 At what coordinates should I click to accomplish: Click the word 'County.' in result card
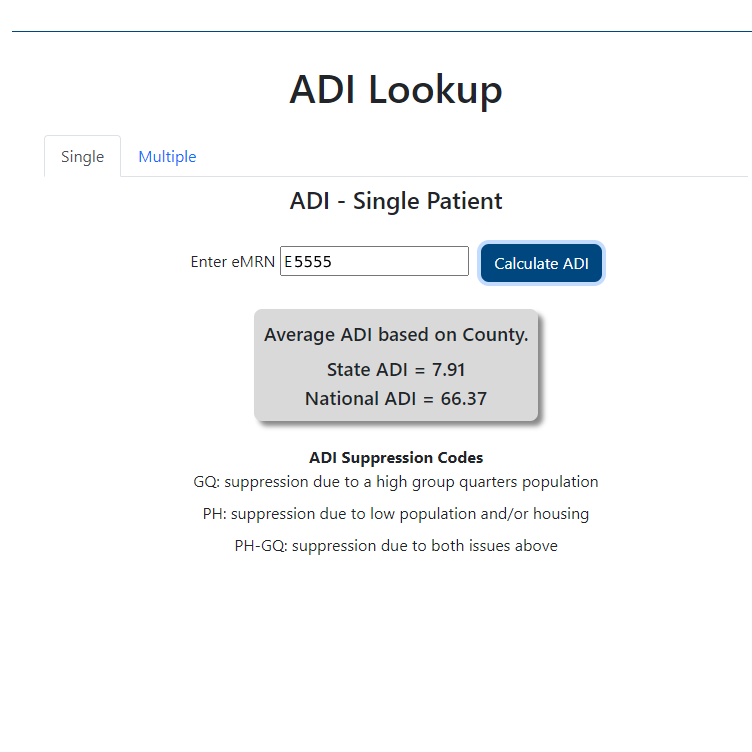(x=495, y=335)
